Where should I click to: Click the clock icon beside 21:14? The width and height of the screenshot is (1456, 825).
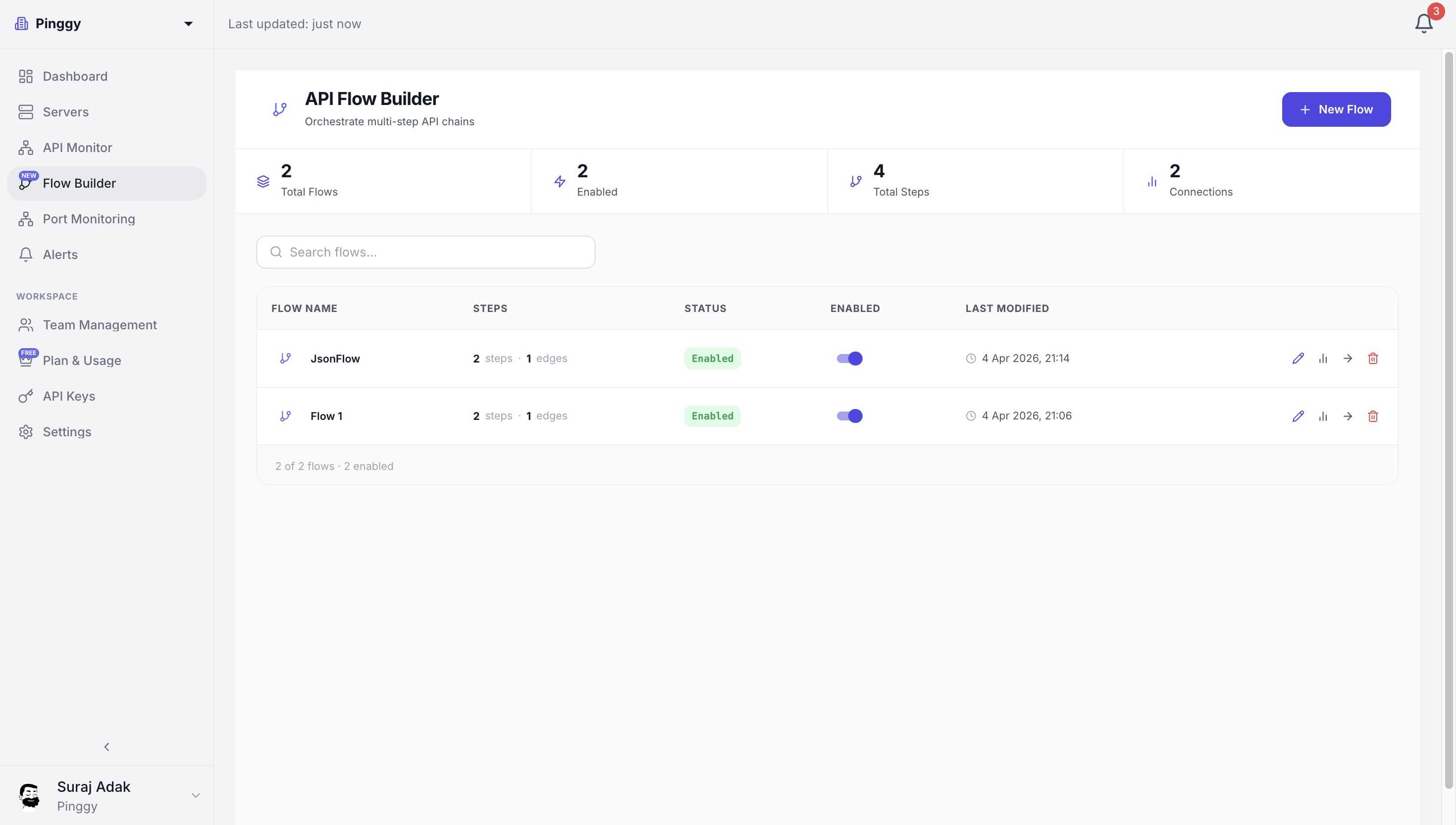(x=971, y=358)
